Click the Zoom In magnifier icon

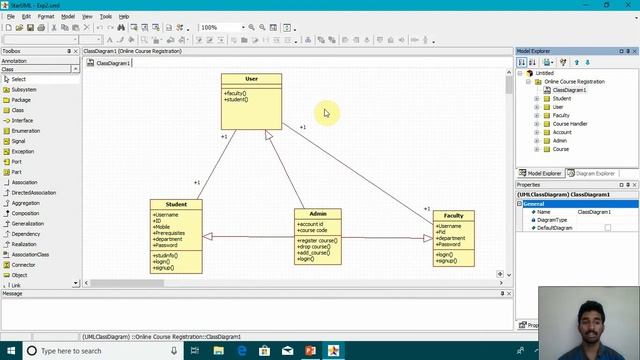252,28
